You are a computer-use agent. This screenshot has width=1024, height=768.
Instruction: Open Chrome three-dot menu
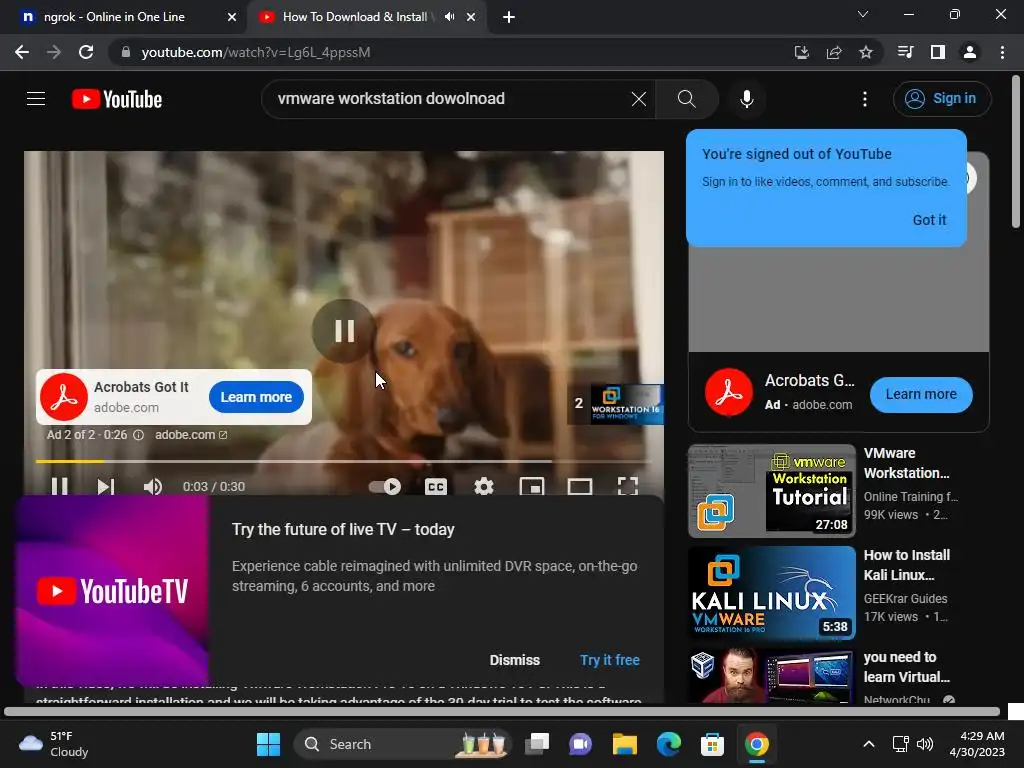click(1002, 52)
